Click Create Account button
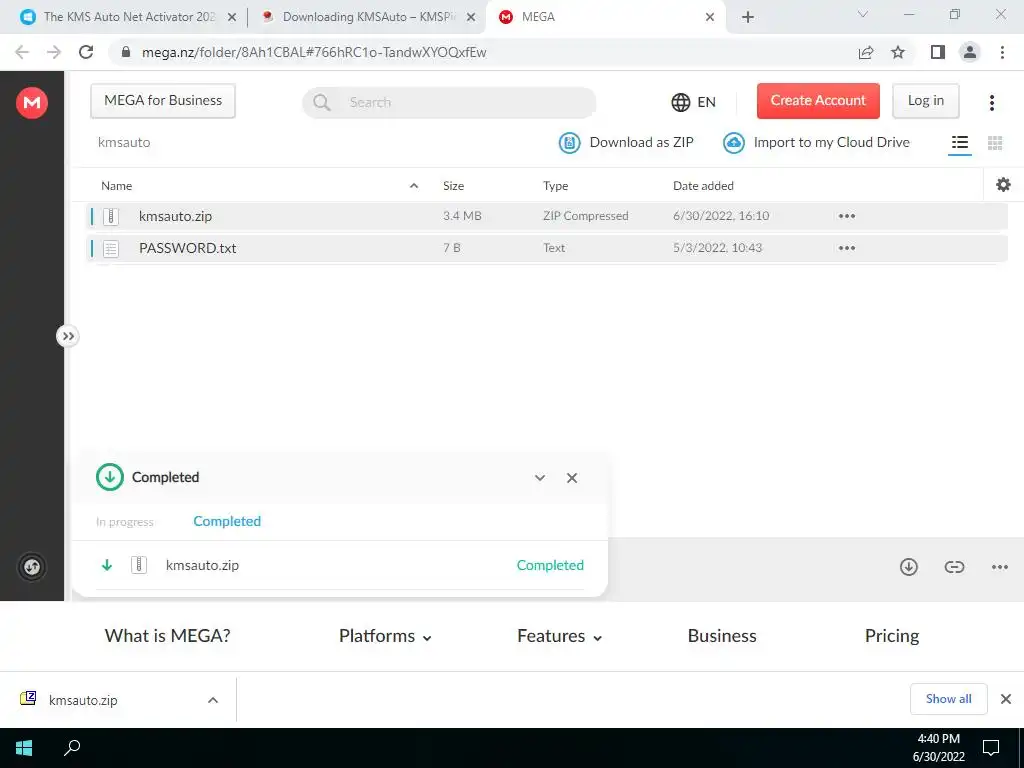 click(818, 101)
